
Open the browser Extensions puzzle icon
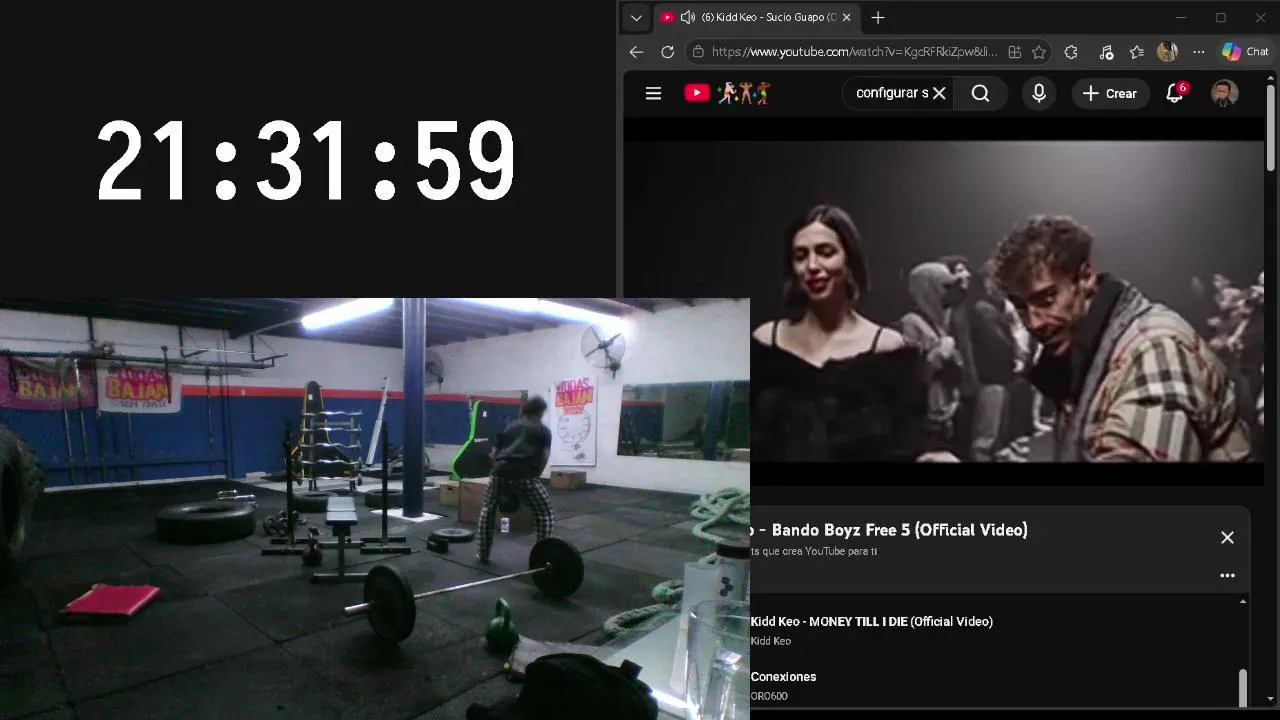1071,52
